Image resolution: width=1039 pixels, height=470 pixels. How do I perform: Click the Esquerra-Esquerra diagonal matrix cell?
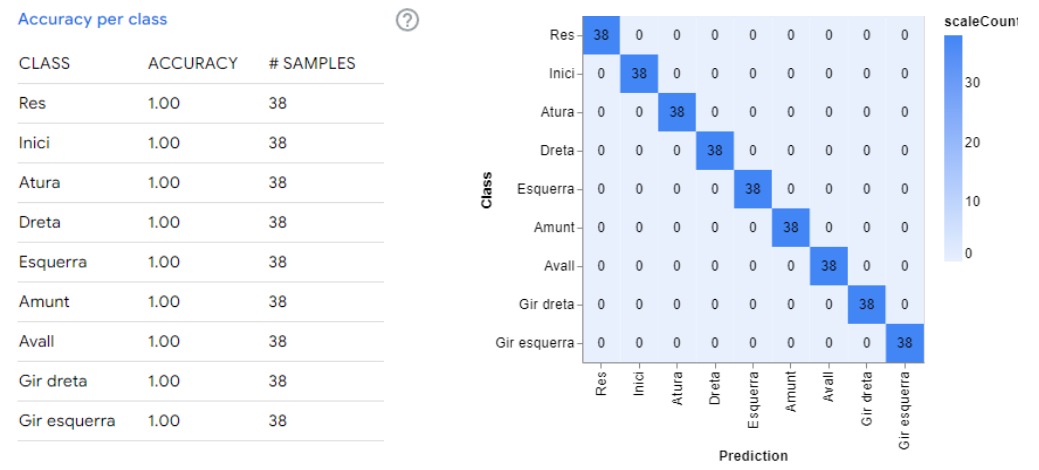pos(753,188)
